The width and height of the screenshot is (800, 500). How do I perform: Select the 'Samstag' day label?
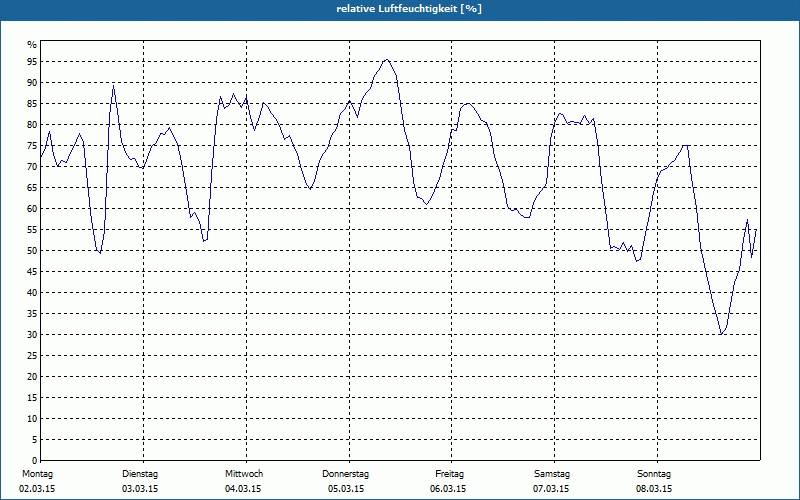pyautogui.click(x=552, y=474)
